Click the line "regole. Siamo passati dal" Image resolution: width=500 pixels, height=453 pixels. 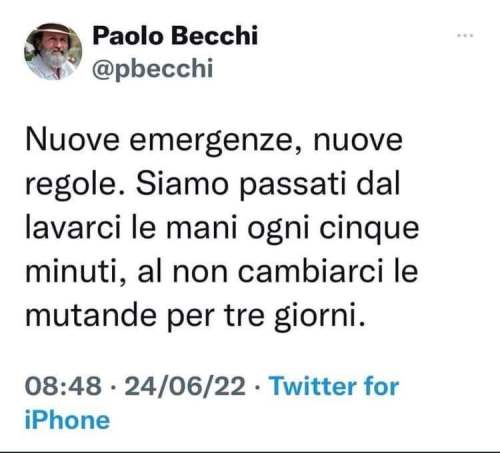(x=213, y=185)
